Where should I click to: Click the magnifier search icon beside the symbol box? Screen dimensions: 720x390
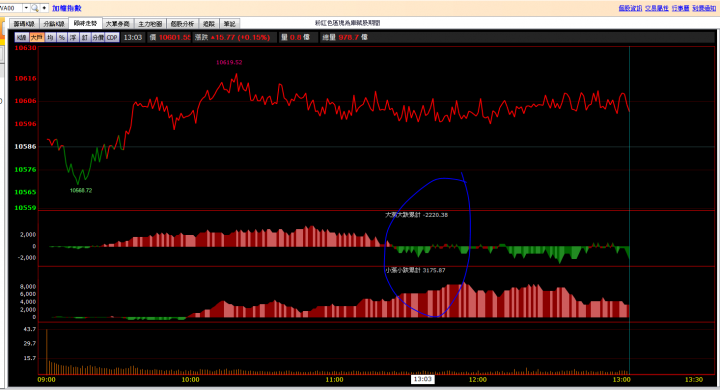point(34,8)
